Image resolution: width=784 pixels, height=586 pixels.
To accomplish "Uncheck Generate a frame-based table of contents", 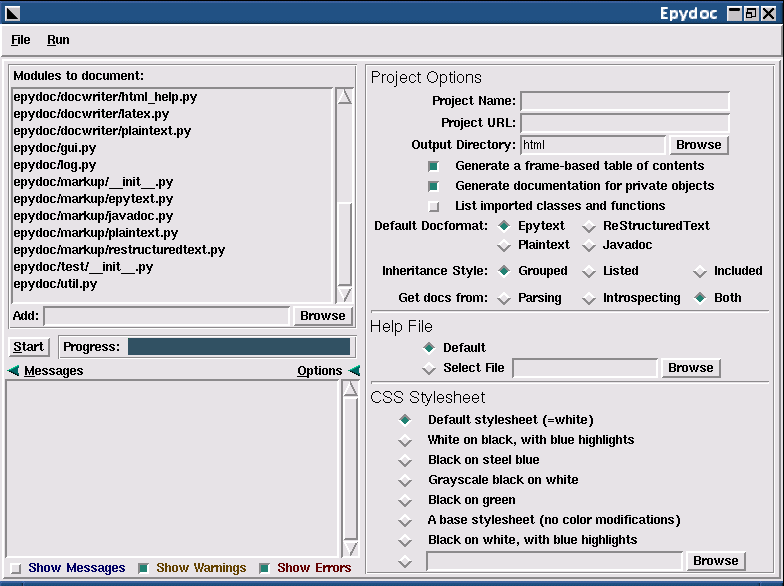I will coord(433,166).
